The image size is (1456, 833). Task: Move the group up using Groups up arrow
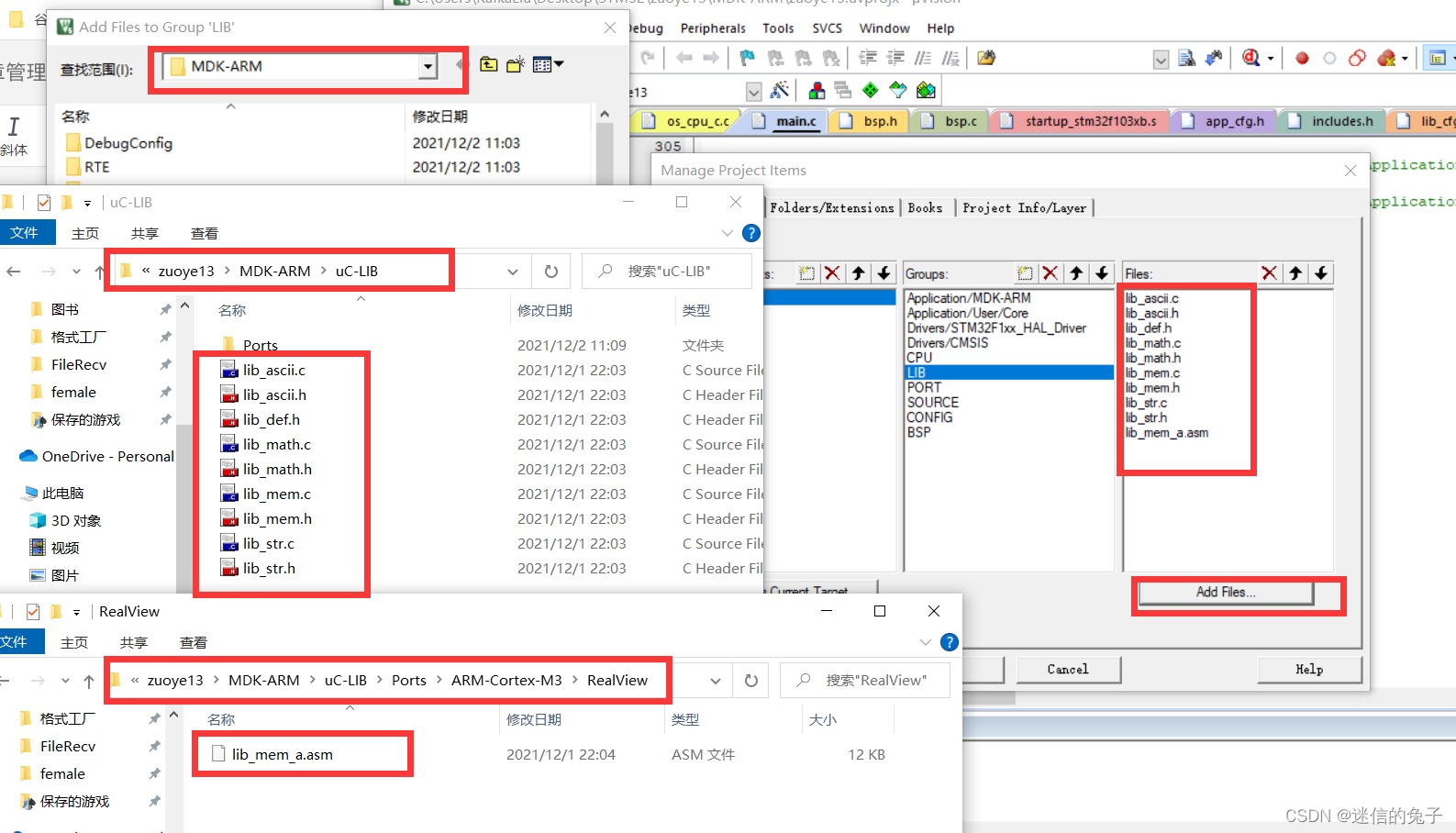coord(1076,273)
